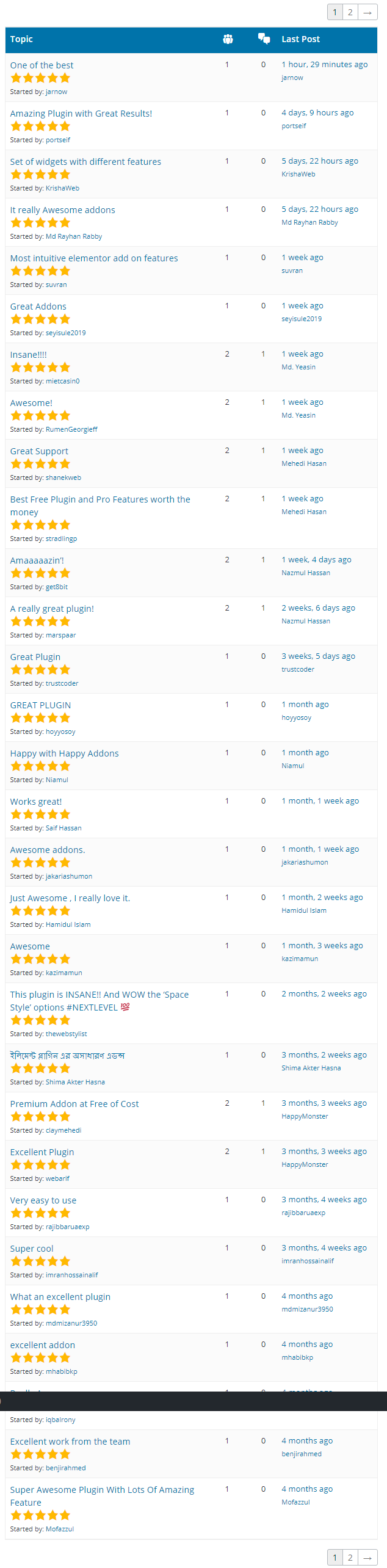Screen dimensions: 387x1568
Task: Open the 'Insane!!!!' review topic
Action: pyautogui.click(x=29, y=355)
